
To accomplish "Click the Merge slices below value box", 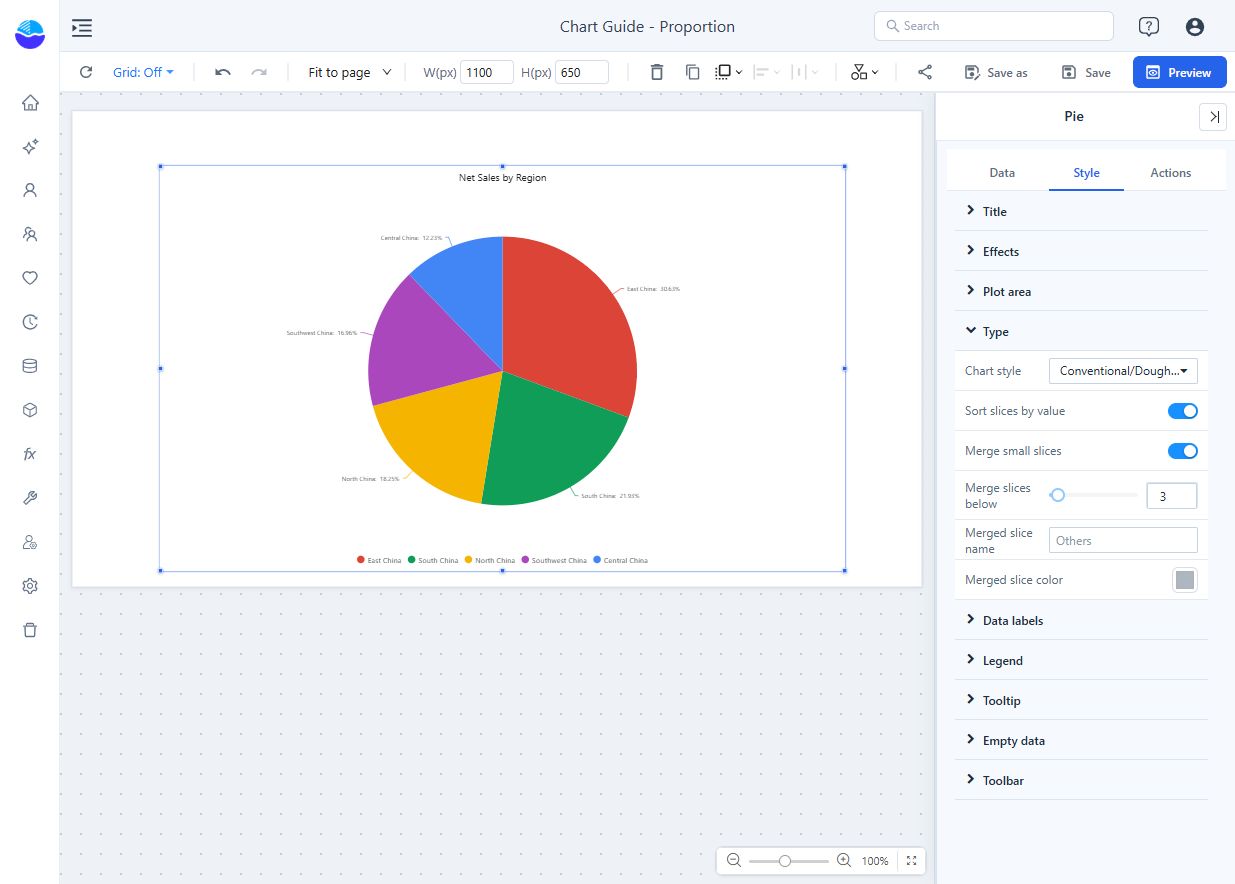I will 1171,495.
